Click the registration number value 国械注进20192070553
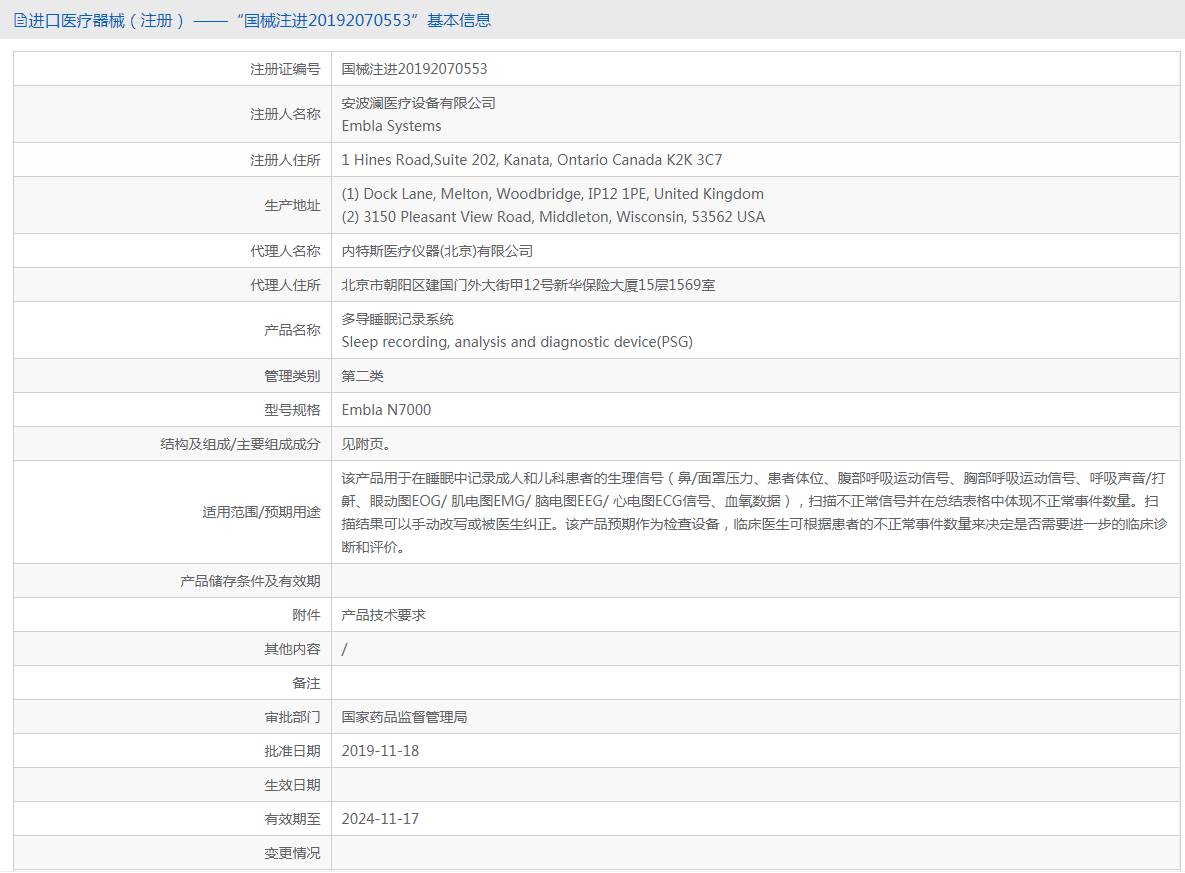1185x873 pixels. coord(414,69)
